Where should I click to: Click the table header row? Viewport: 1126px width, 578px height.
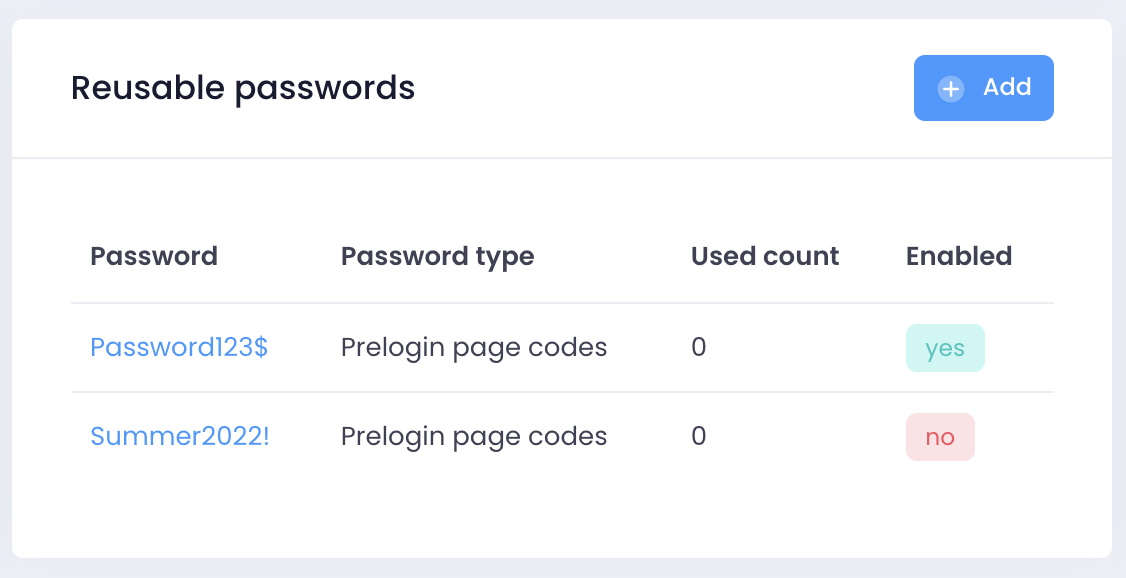coord(620,256)
